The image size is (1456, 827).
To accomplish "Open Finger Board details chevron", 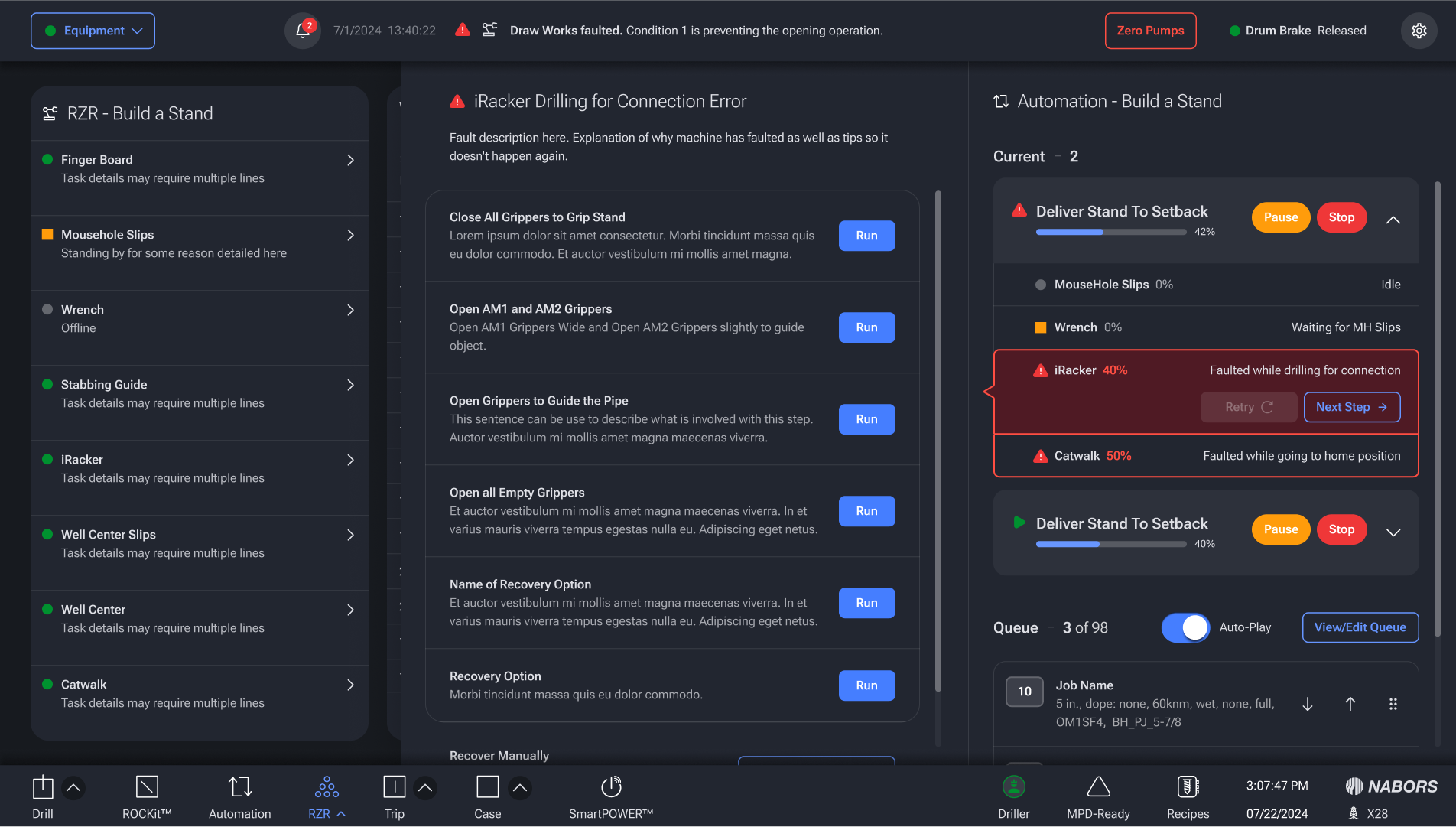I will (x=350, y=160).
